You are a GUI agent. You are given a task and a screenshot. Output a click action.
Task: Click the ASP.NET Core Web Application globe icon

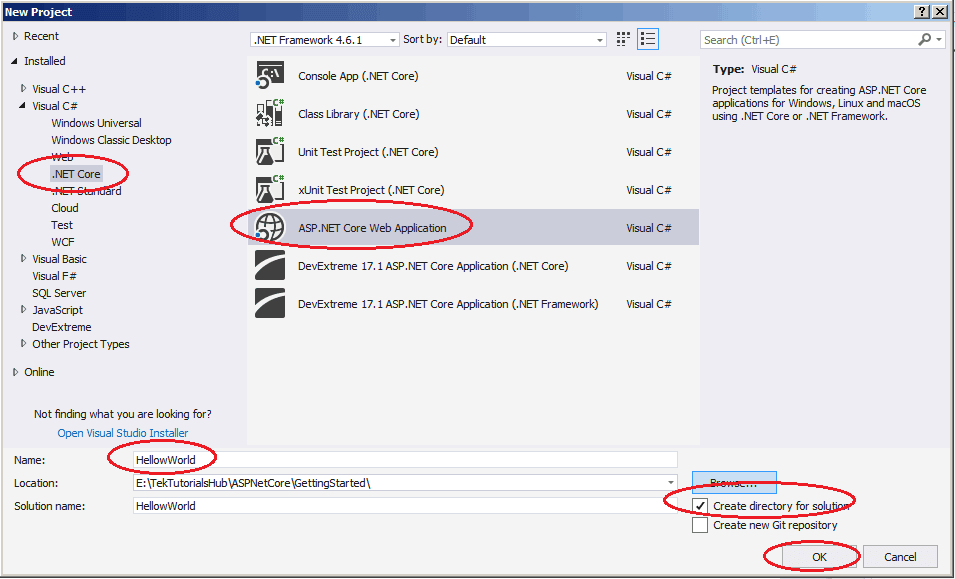pyautogui.click(x=270, y=228)
